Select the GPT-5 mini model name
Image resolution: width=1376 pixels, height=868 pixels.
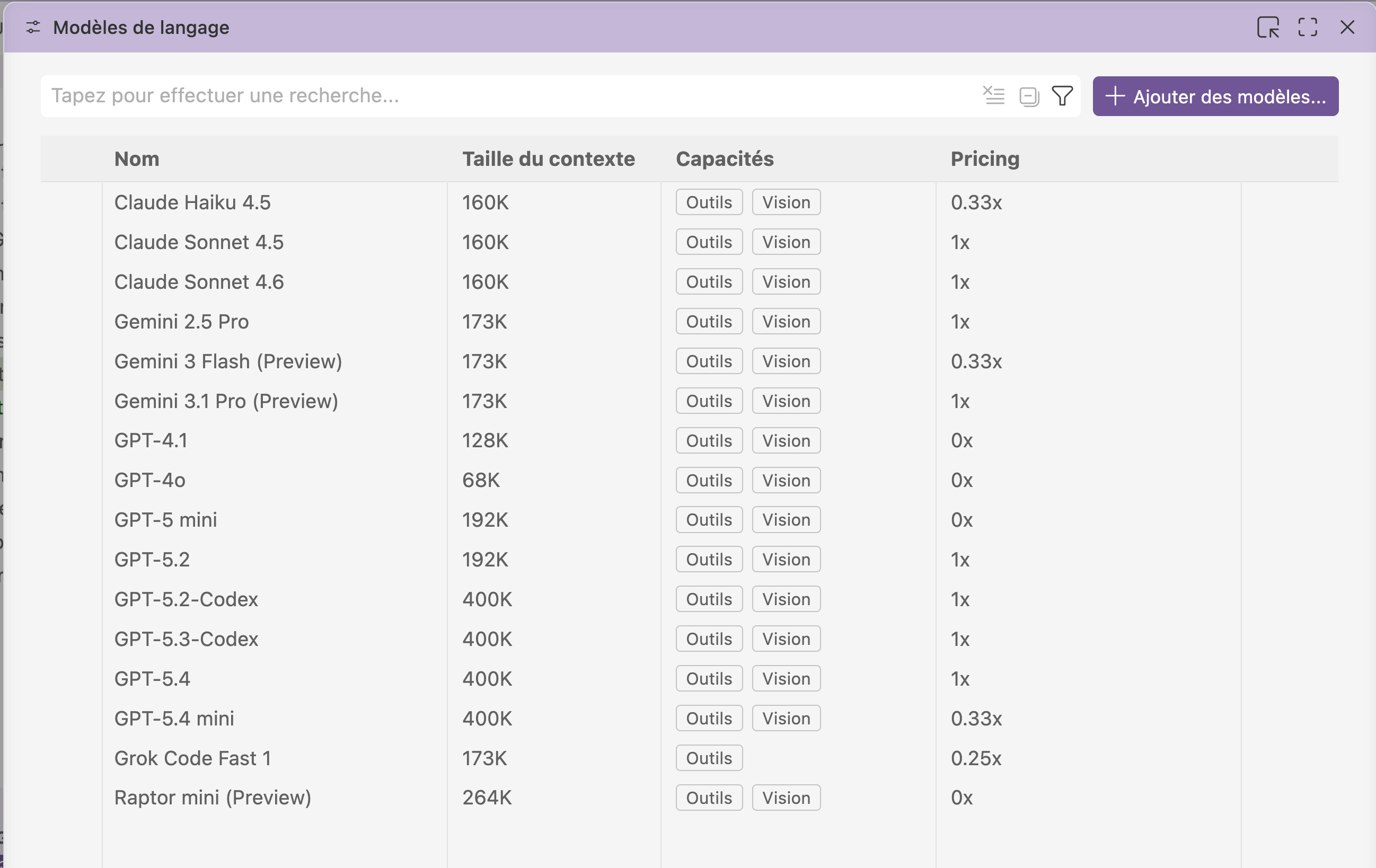(x=166, y=520)
